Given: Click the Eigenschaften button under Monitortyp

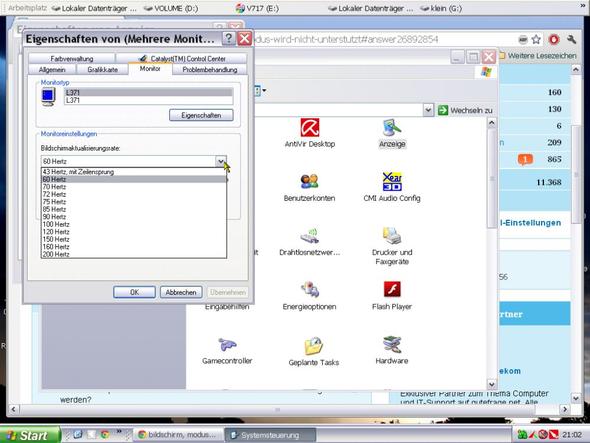Looking at the screenshot, I should coord(201,115).
